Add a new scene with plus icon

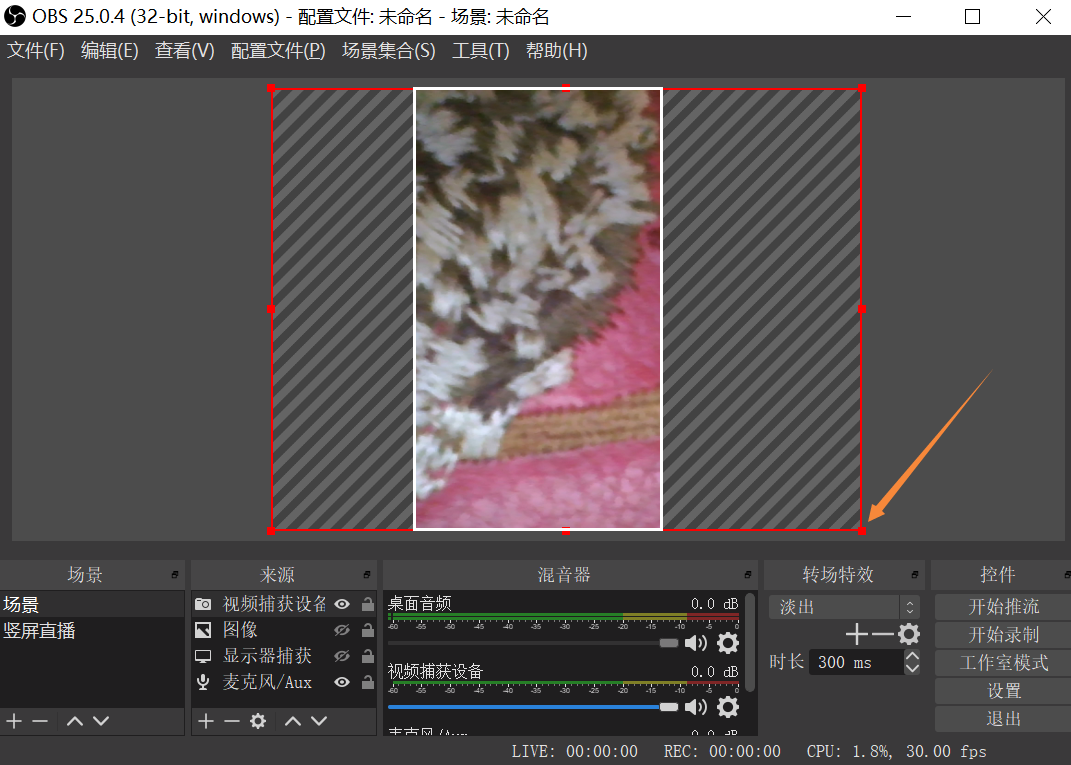[14, 721]
